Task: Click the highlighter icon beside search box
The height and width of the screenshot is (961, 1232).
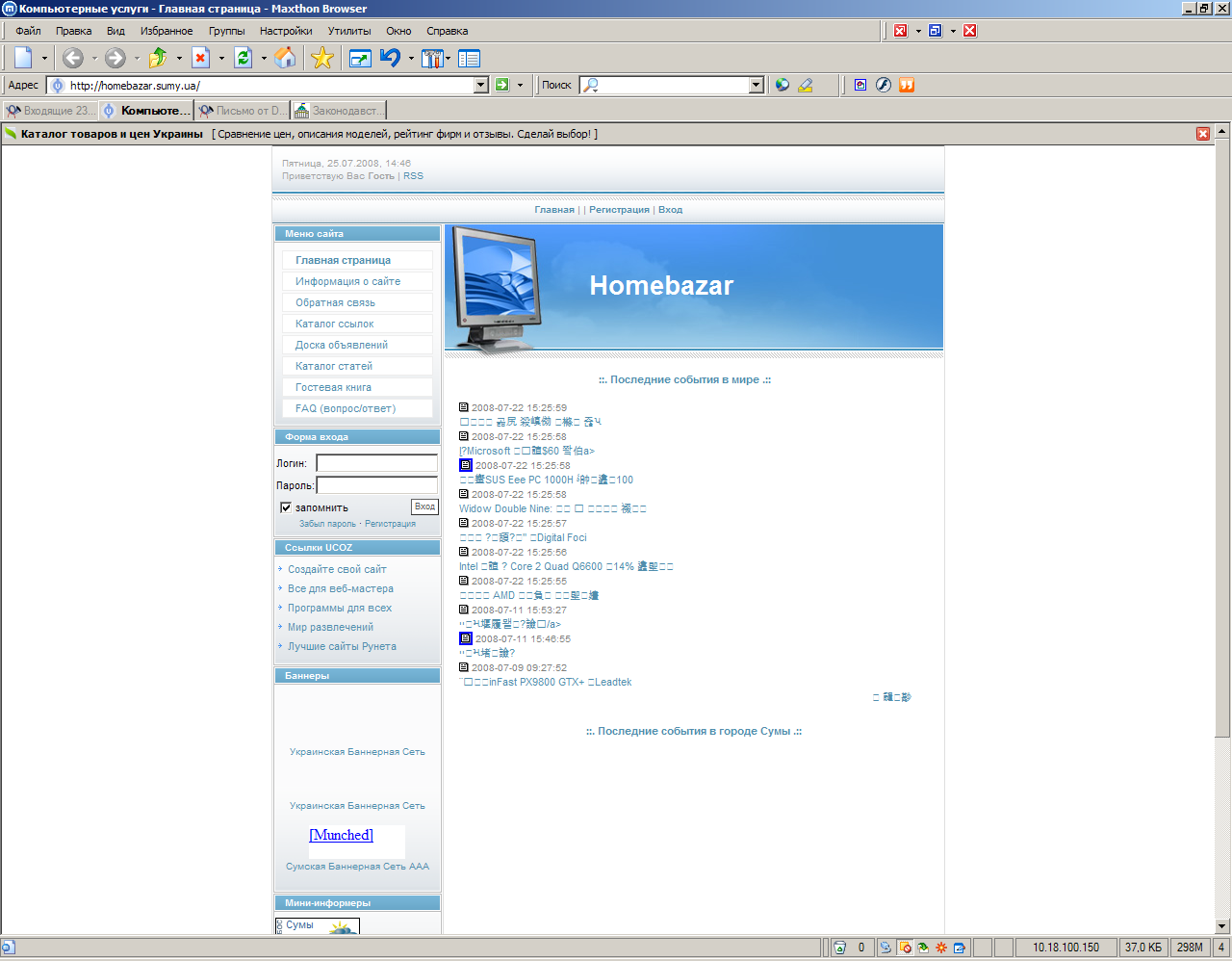Action: tap(806, 85)
